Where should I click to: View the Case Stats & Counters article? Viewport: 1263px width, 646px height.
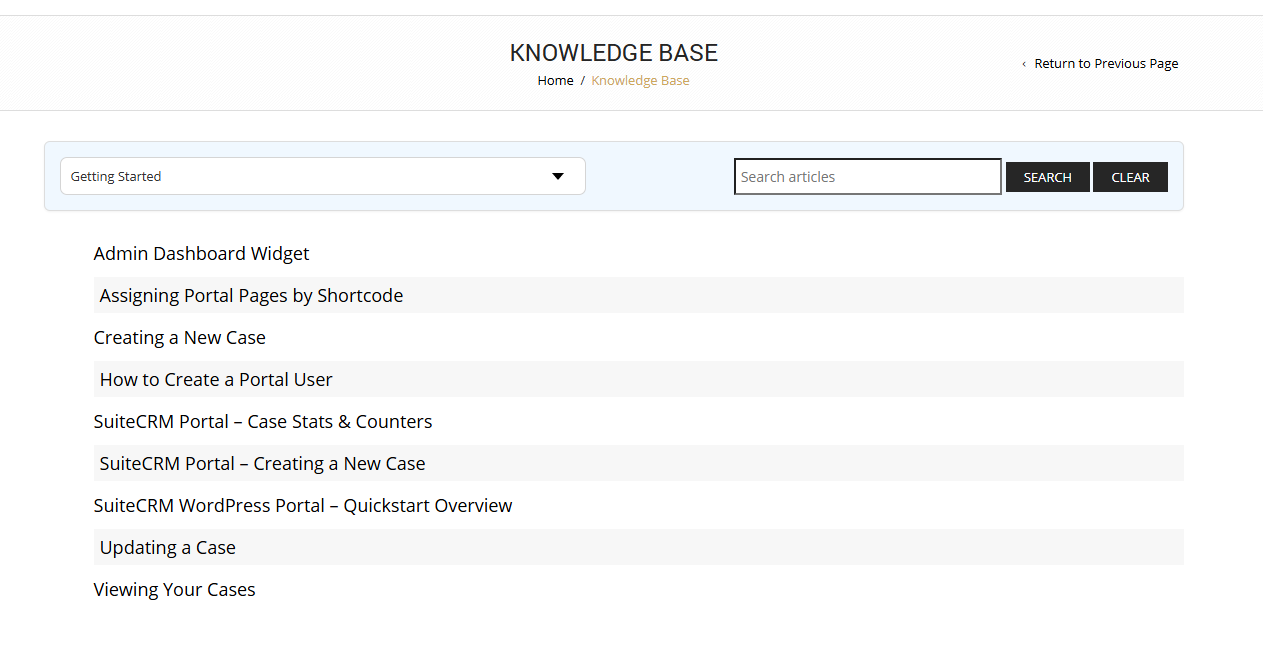(263, 422)
